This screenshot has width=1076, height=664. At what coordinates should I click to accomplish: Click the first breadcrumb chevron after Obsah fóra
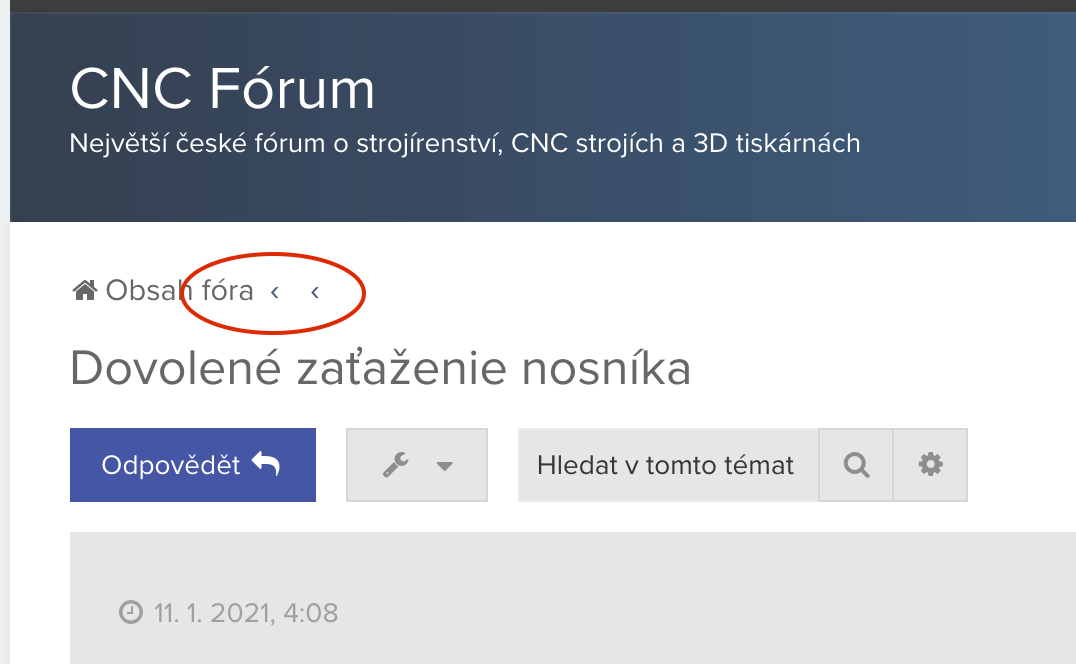click(275, 292)
